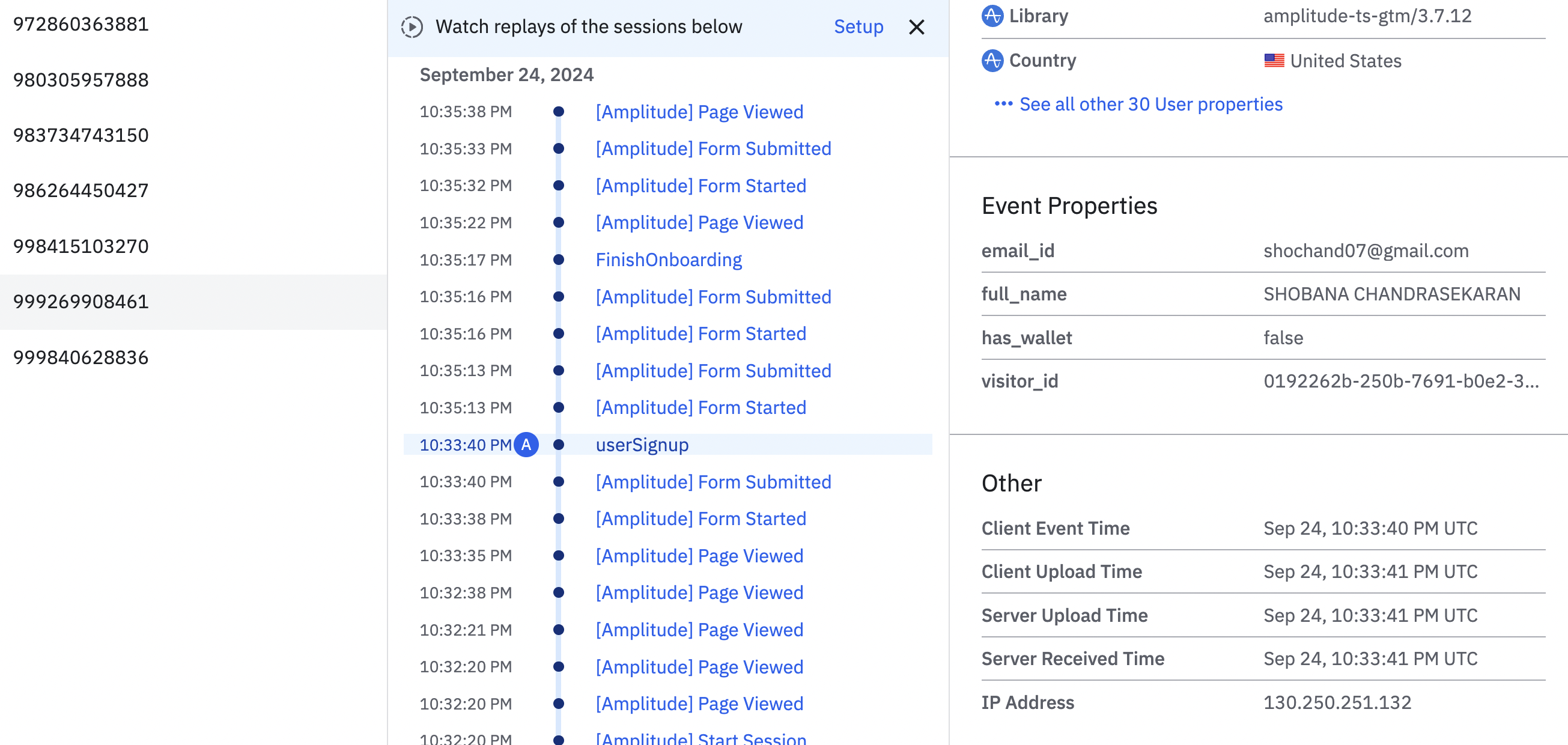Click timeline dot for FinishOnboarding event
1568x745 pixels.
(x=558, y=260)
